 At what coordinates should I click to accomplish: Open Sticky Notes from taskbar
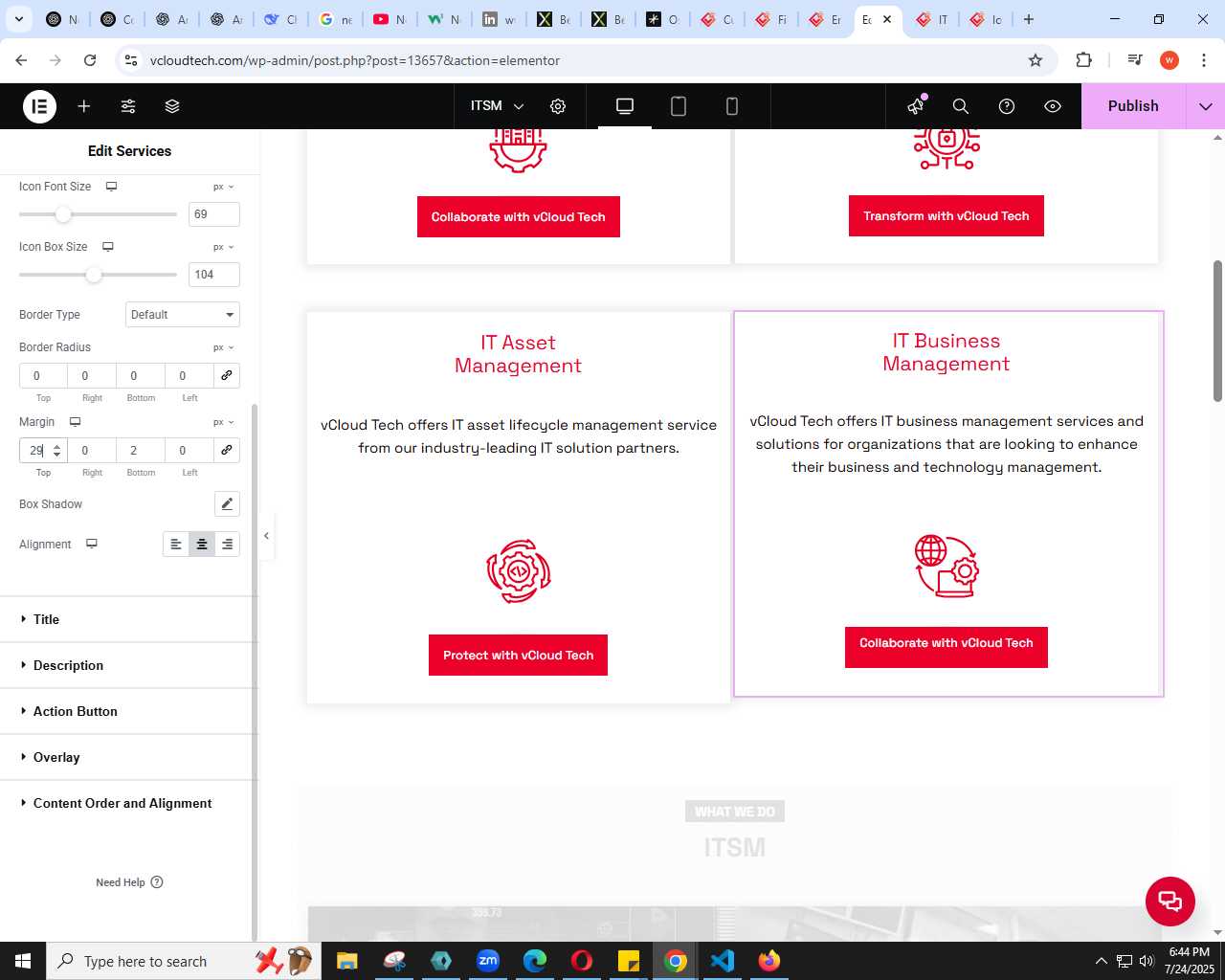[x=629, y=961]
